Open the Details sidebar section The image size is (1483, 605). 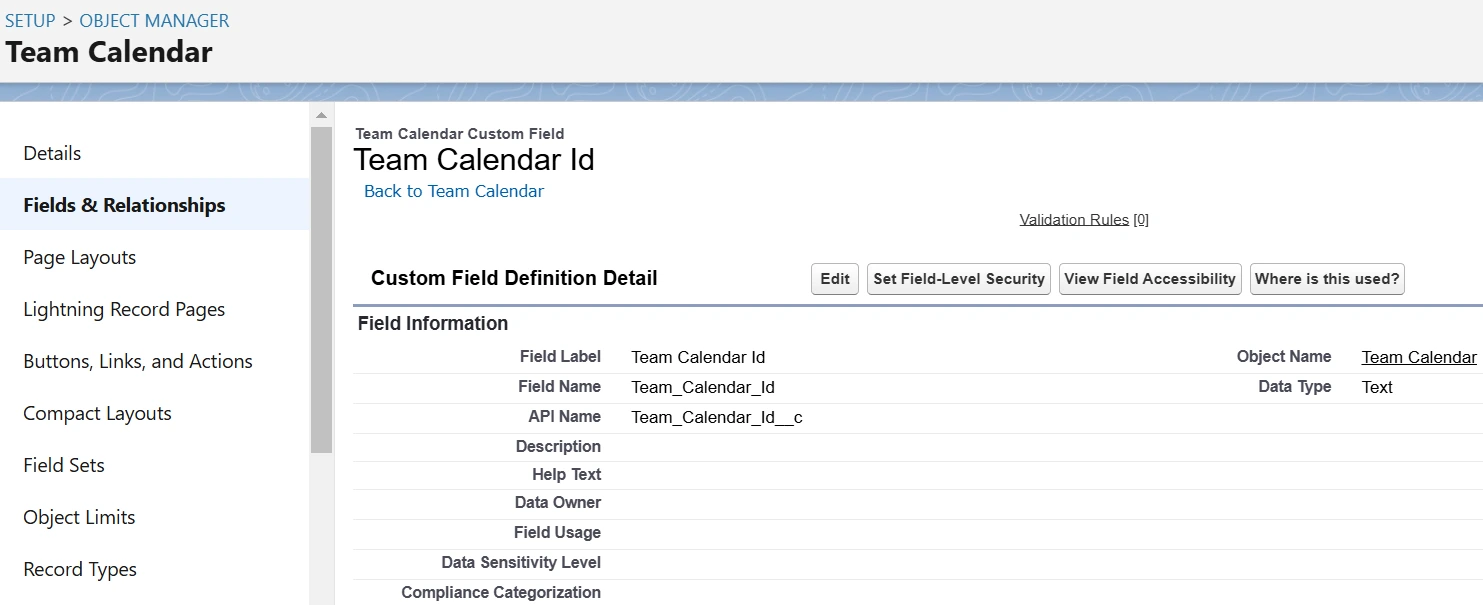[52, 153]
